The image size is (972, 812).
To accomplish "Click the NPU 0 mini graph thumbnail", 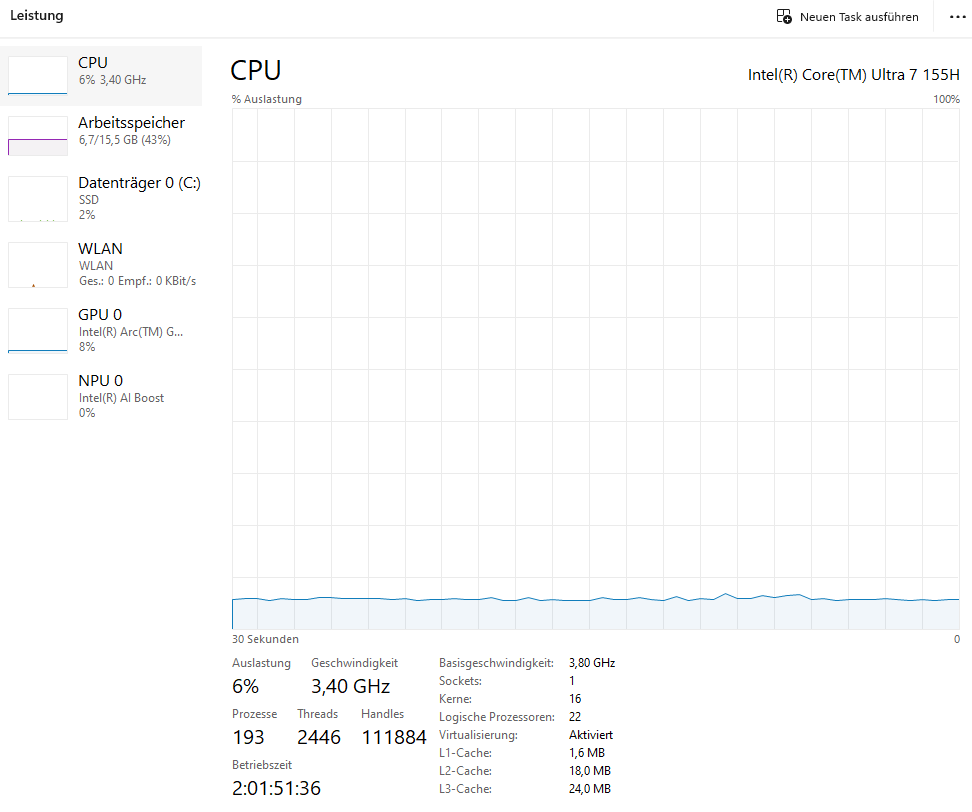I will pyautogui.click(x=38, y=397).
